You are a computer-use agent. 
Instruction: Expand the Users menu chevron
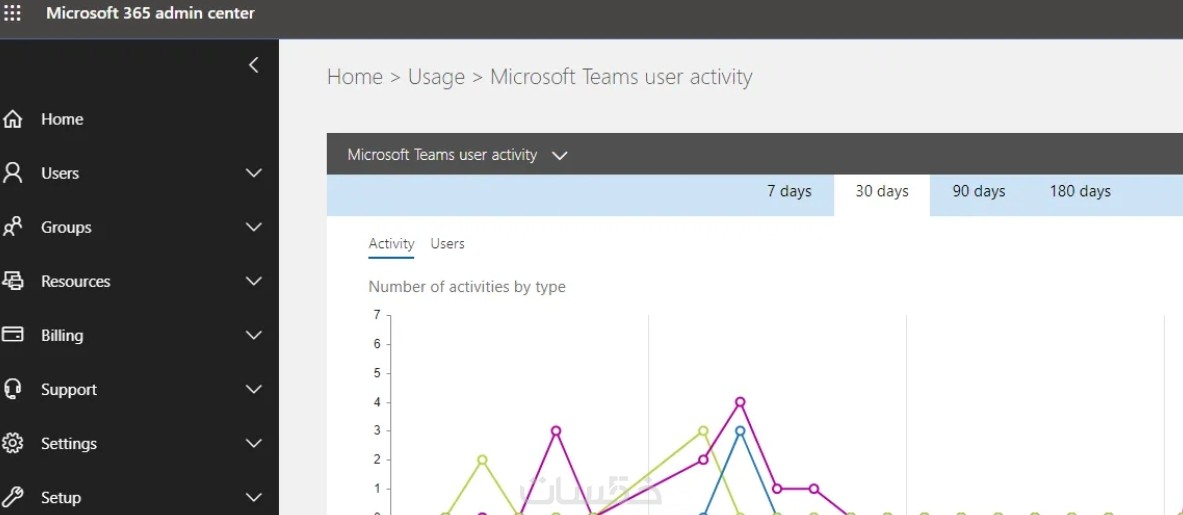click(254, 173)
